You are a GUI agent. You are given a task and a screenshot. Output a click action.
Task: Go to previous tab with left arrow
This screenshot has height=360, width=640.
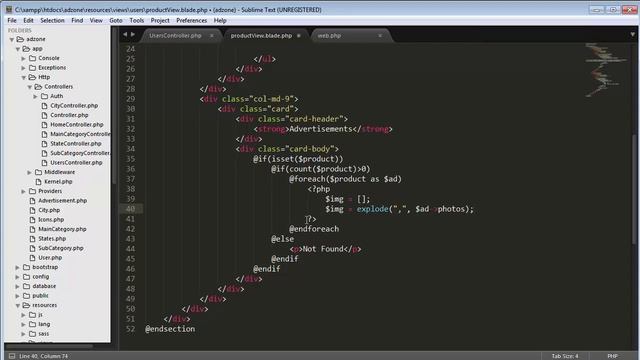tap(125, 35)
